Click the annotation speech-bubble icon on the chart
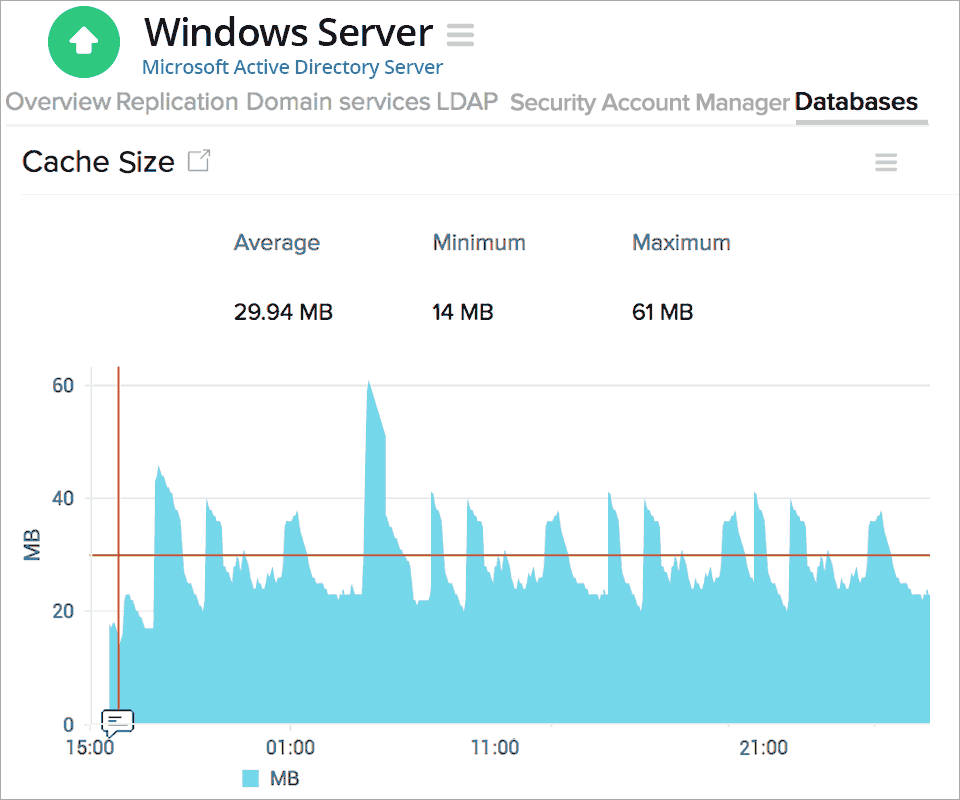 116,722
